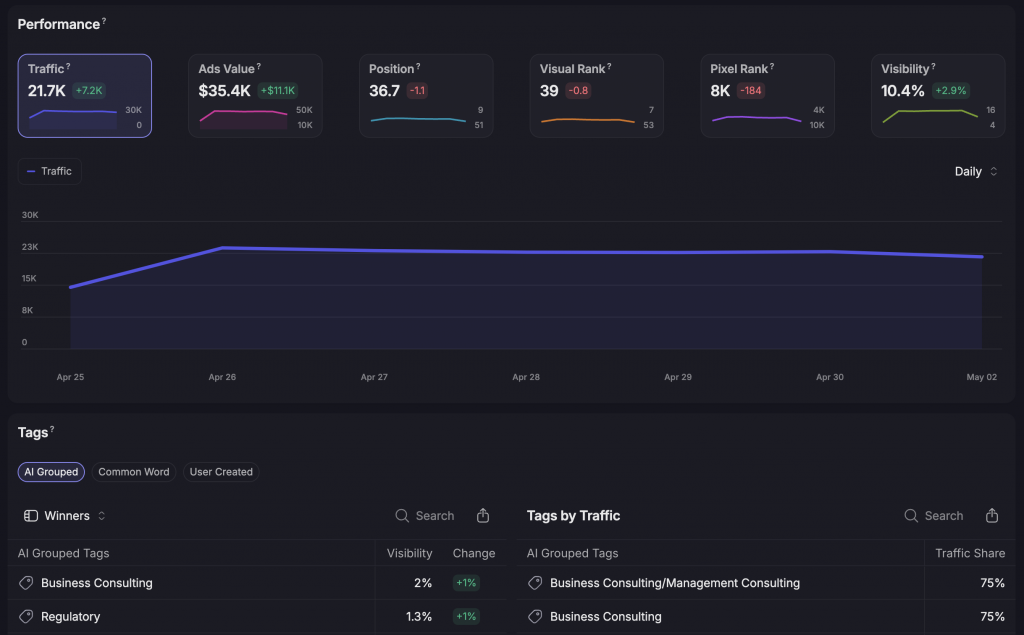Open the Daily interval dropdown
The image size is (1024, 635).
click(976, 171)
